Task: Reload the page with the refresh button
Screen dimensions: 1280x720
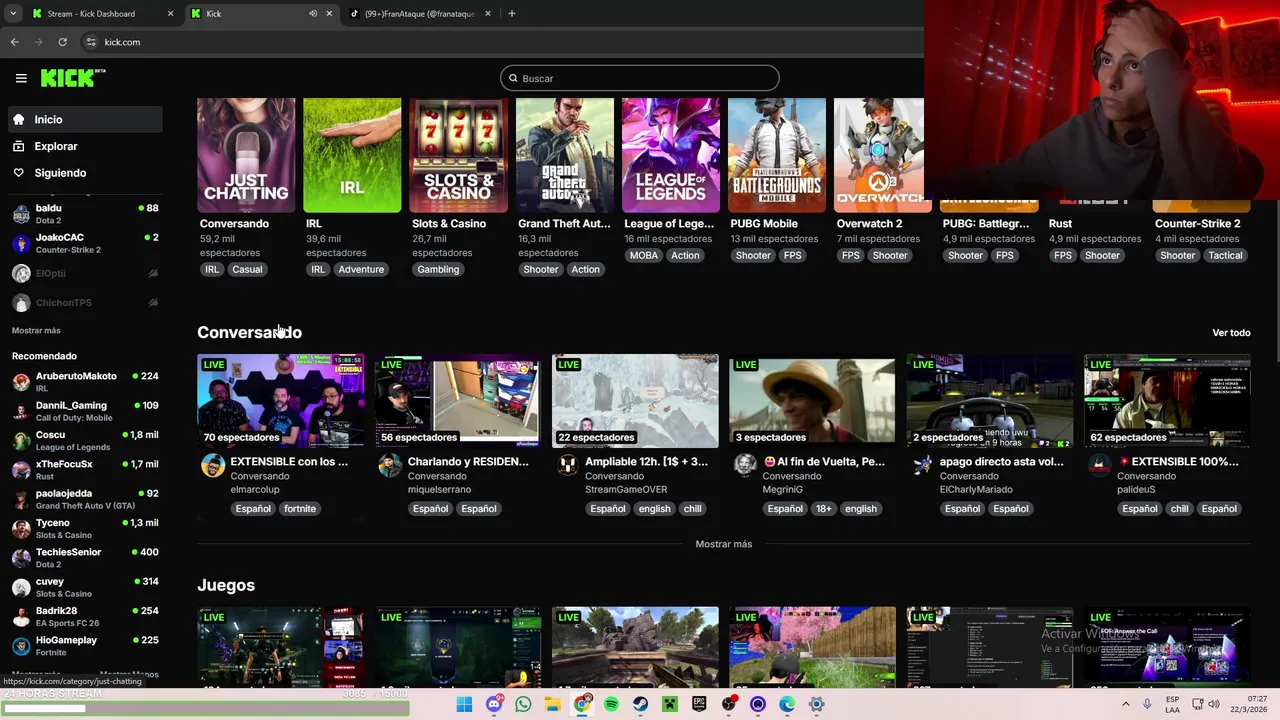Action: point(62,42)
